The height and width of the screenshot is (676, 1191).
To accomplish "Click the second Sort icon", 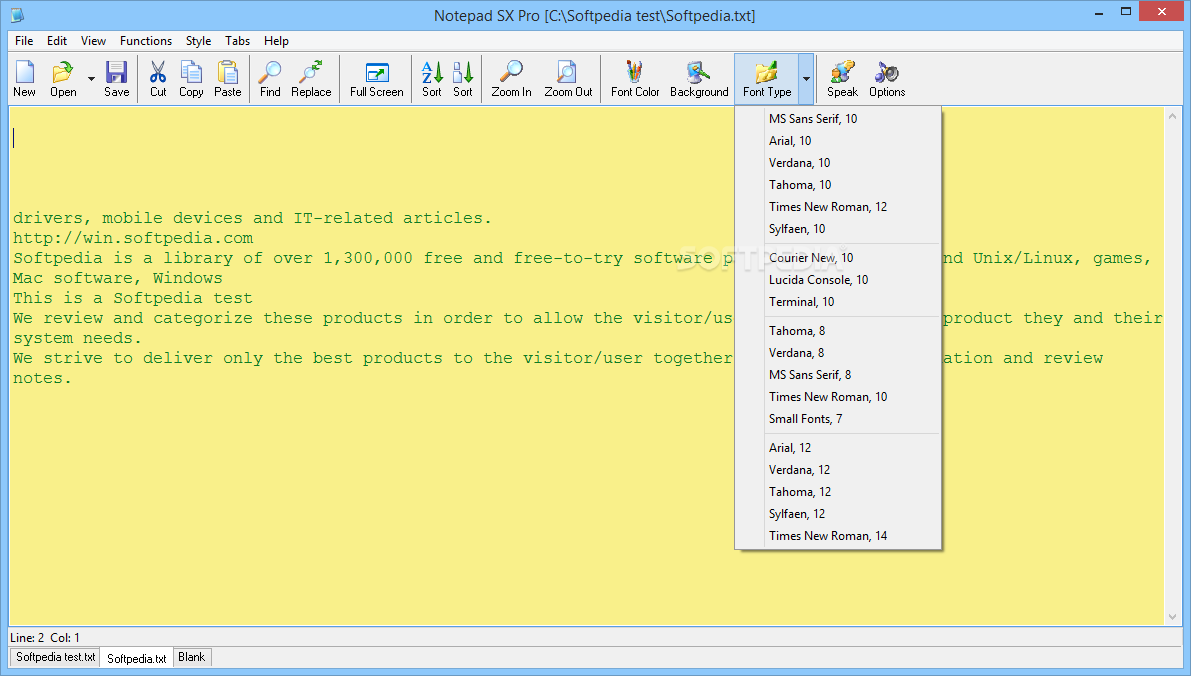I will [463, 79].
